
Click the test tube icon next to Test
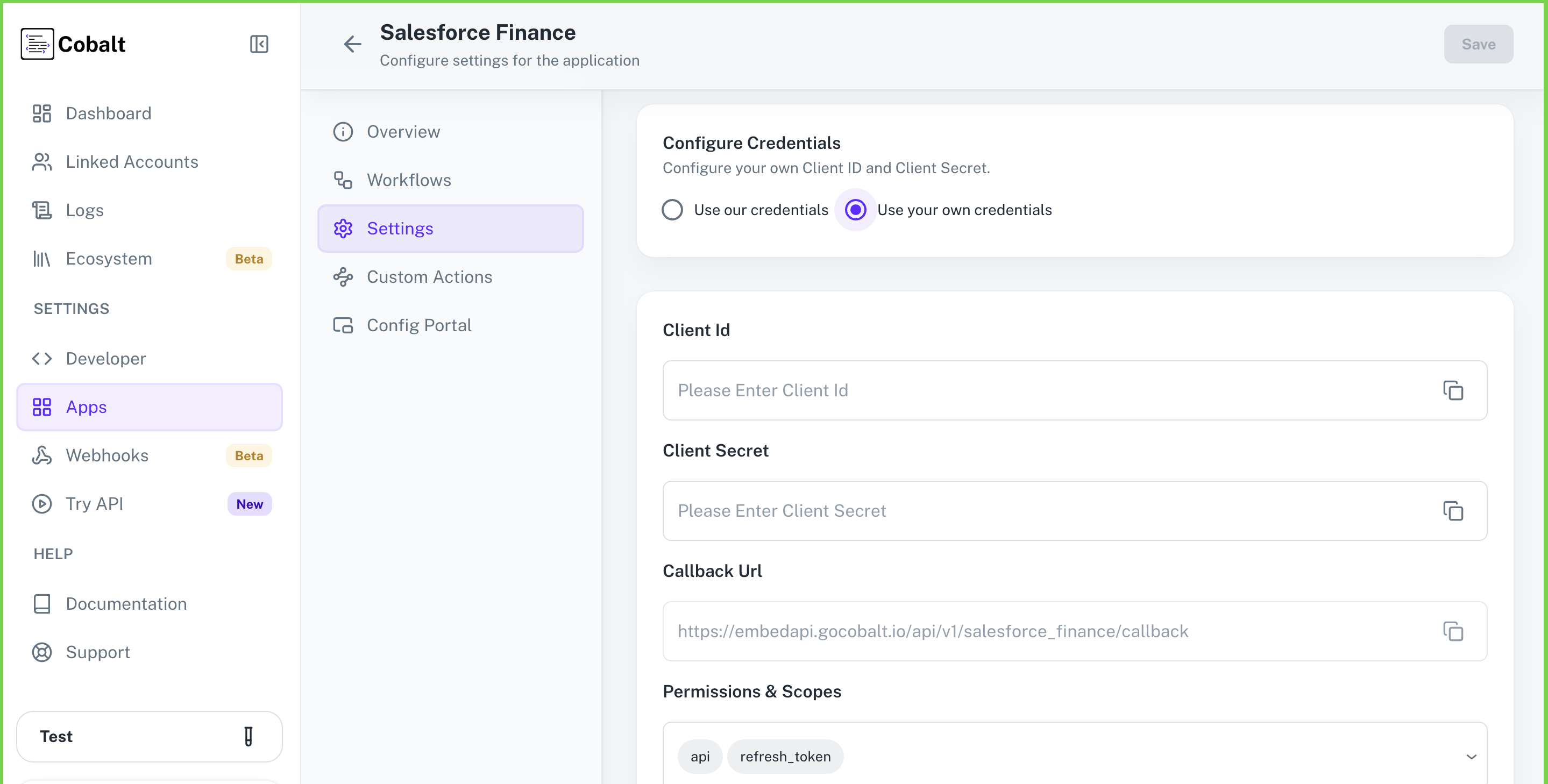[249, 736]
